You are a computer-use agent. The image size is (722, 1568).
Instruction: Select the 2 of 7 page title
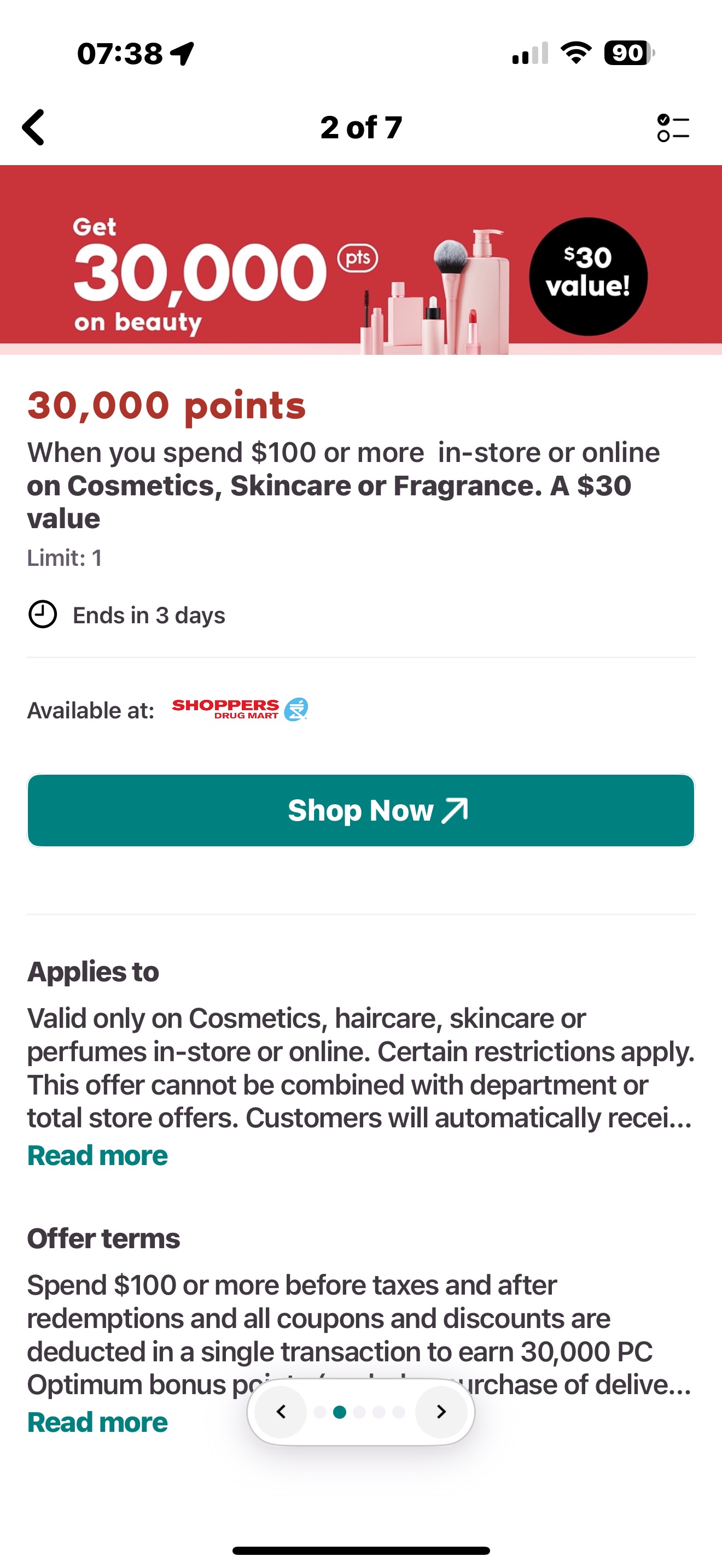coord(361,128)
